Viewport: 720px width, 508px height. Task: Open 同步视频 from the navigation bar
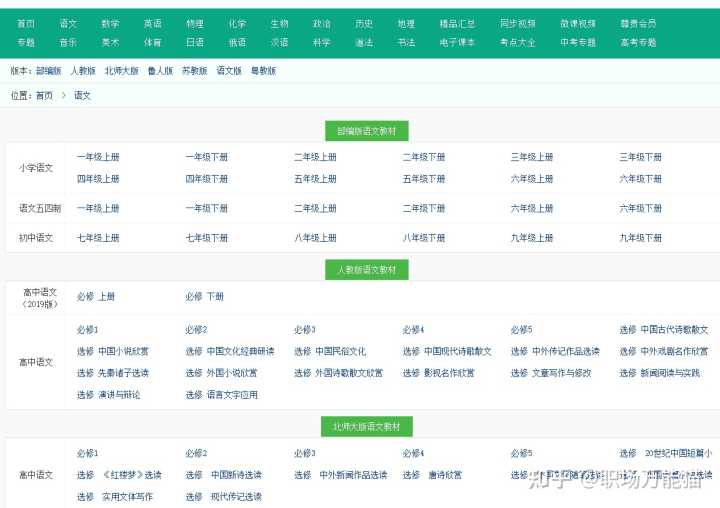tap(518, 23)
